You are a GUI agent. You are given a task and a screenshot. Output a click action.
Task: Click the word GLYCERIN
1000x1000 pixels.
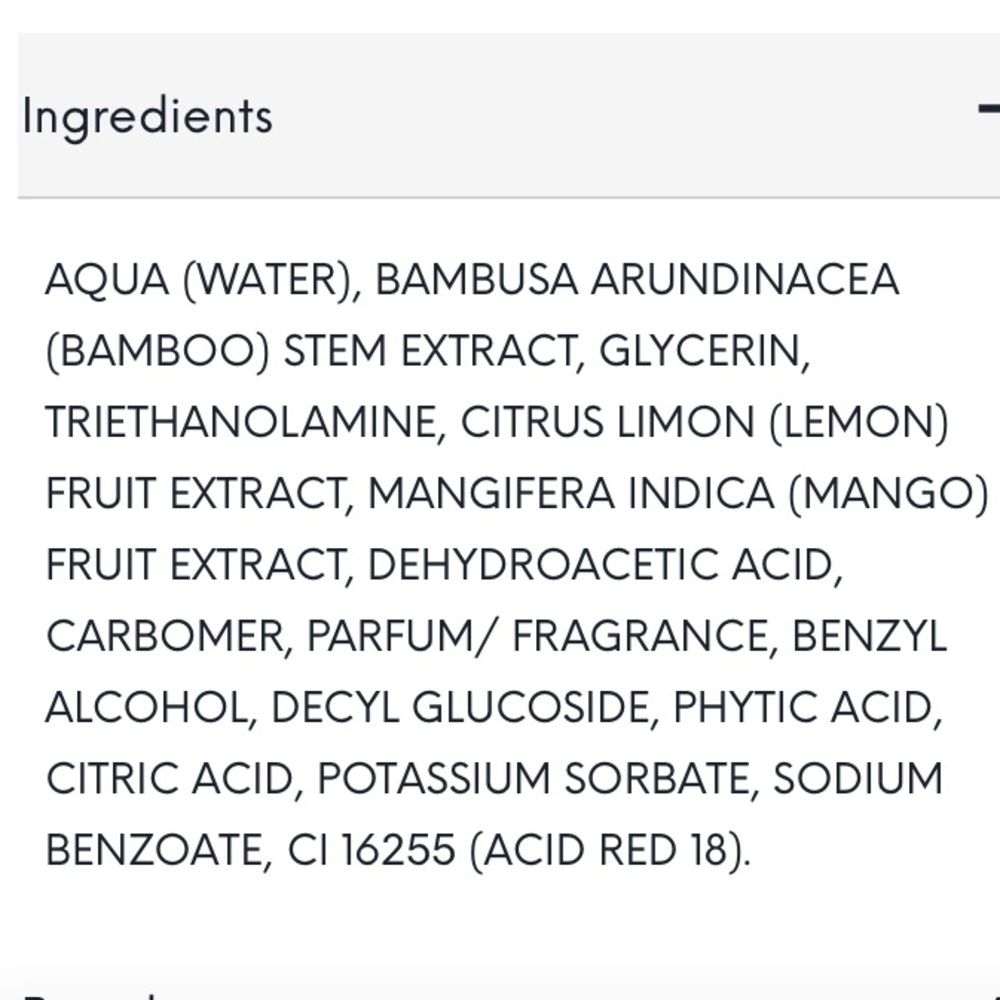pyautogui.click(x=704, y=352)
